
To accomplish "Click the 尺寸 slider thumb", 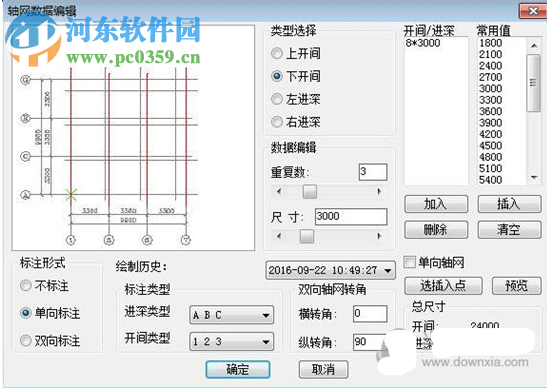I will 307,236.
